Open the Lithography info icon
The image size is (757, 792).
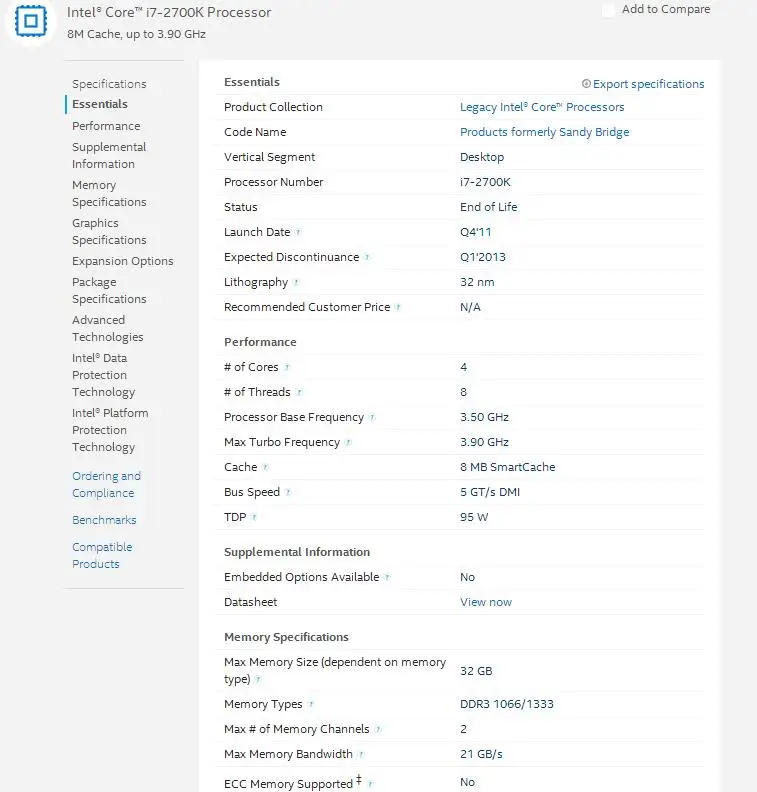[296, 282]
